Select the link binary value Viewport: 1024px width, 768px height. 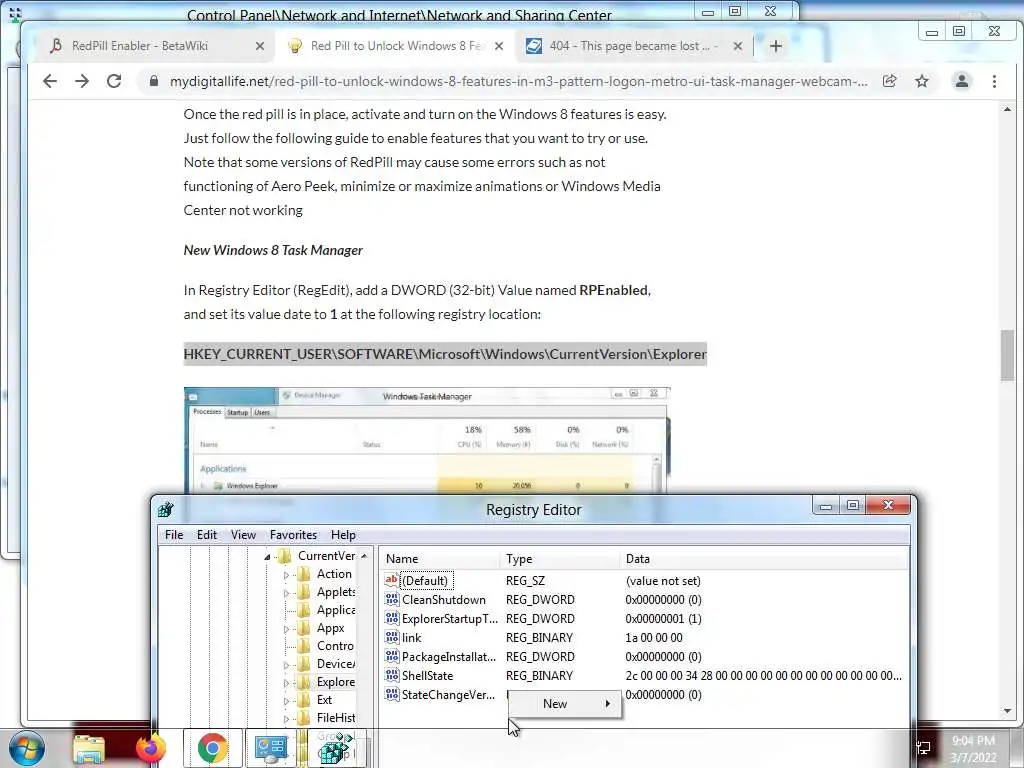[x=411, y=637]
